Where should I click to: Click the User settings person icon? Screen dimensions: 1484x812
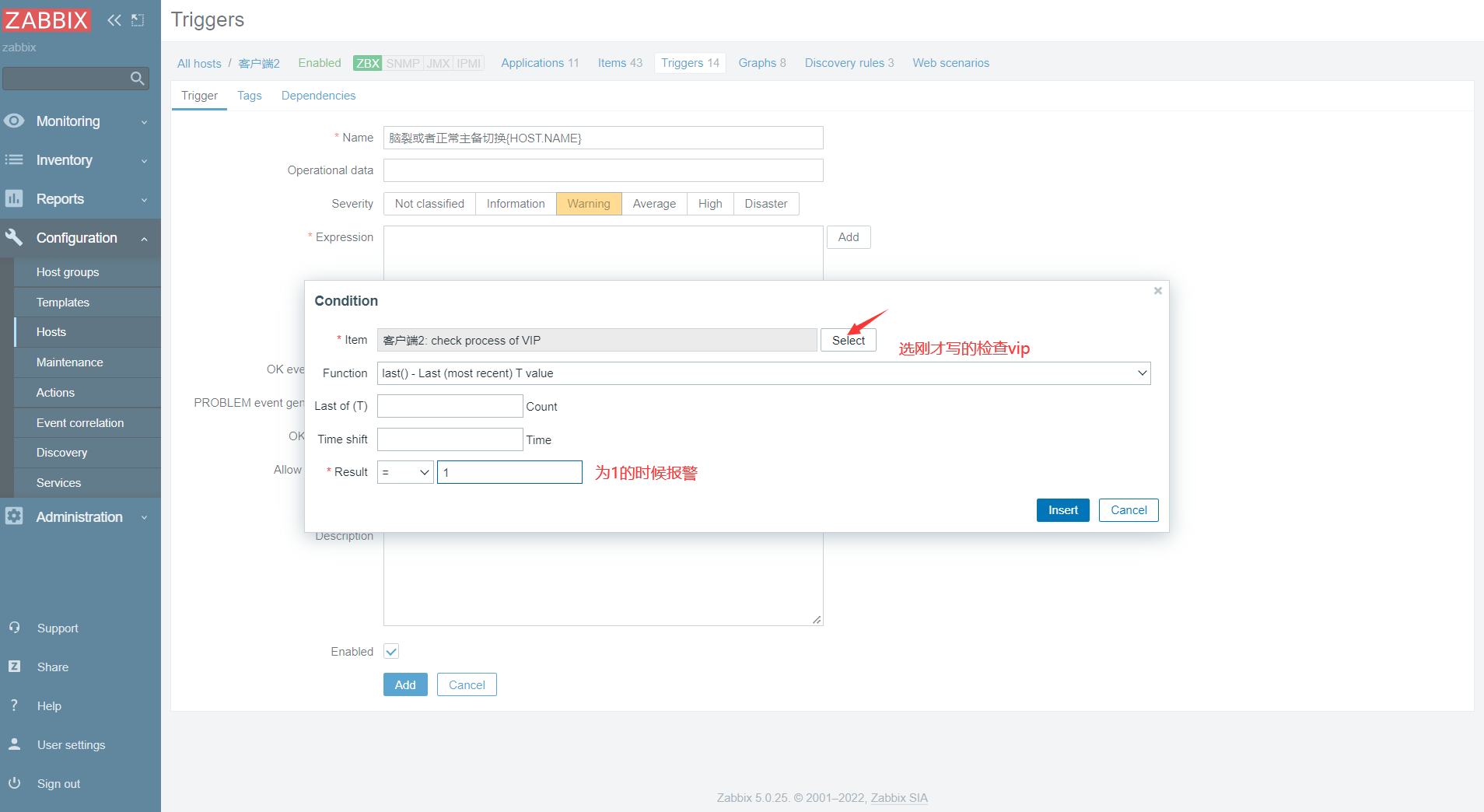pyautogui.click(x=14, y=744)
